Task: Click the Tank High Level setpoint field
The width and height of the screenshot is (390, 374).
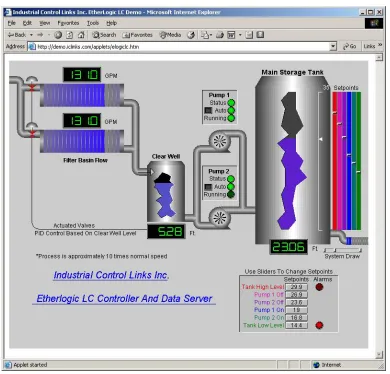Action: click(x=296, y=287)
